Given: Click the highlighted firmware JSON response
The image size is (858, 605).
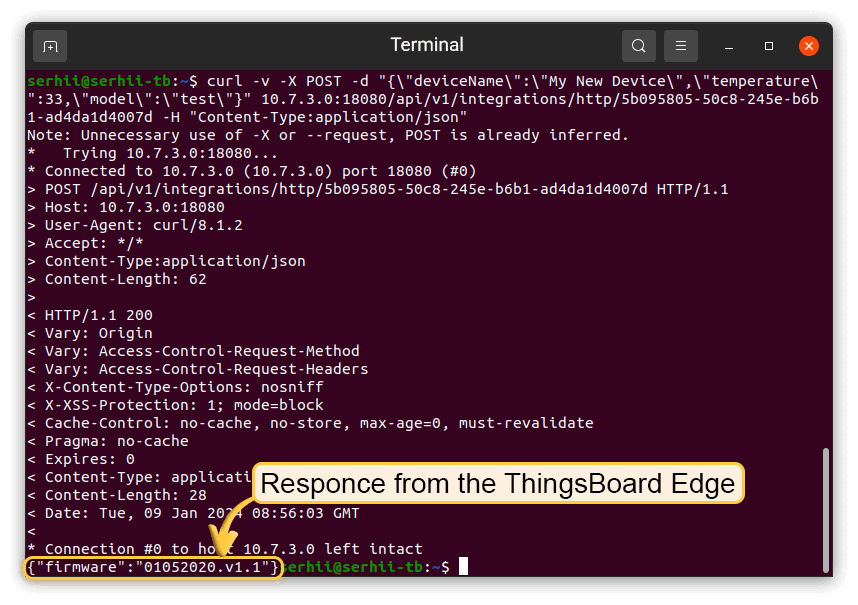Looking at the screenshot, I should [x=152, y=567].
